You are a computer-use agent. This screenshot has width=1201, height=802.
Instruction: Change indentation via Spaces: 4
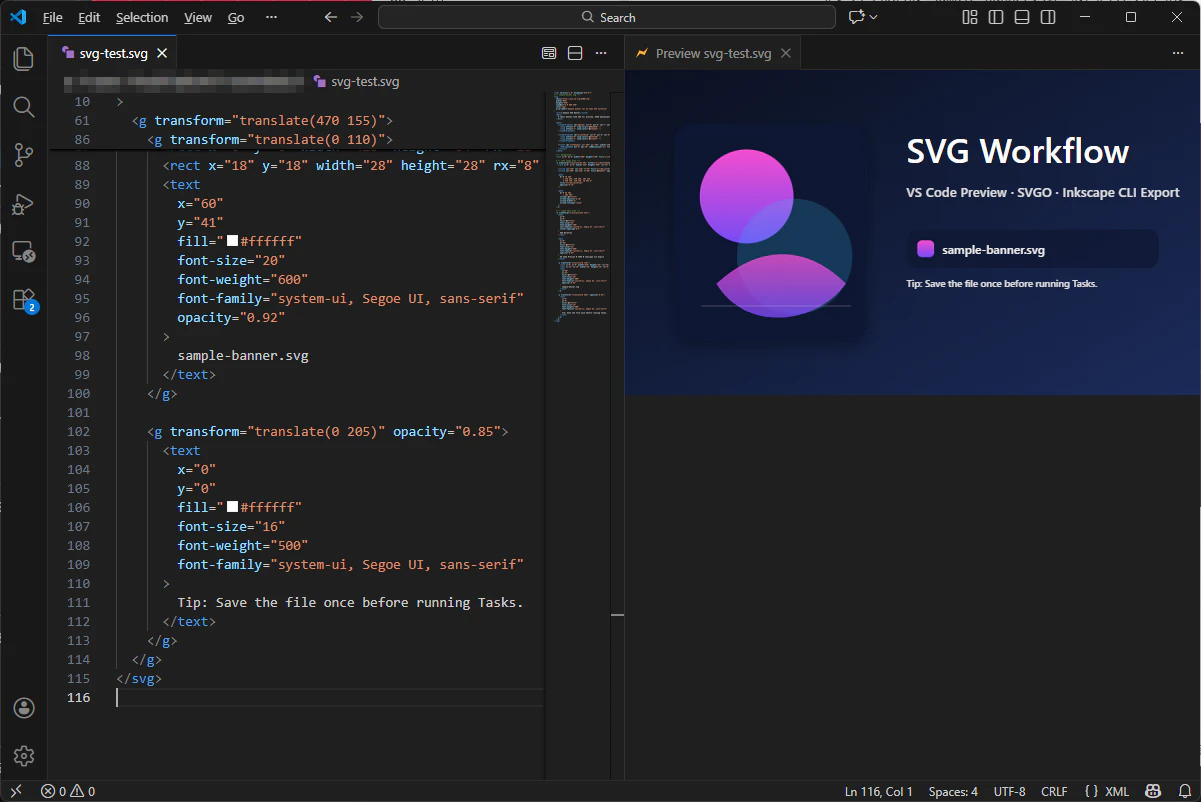(x=953, y=791)
